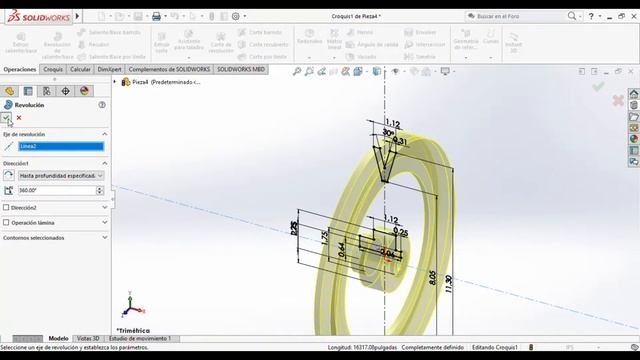Accept the Revolución feature with green checkmark
This screenshot has width=640, height=360.
6,118
